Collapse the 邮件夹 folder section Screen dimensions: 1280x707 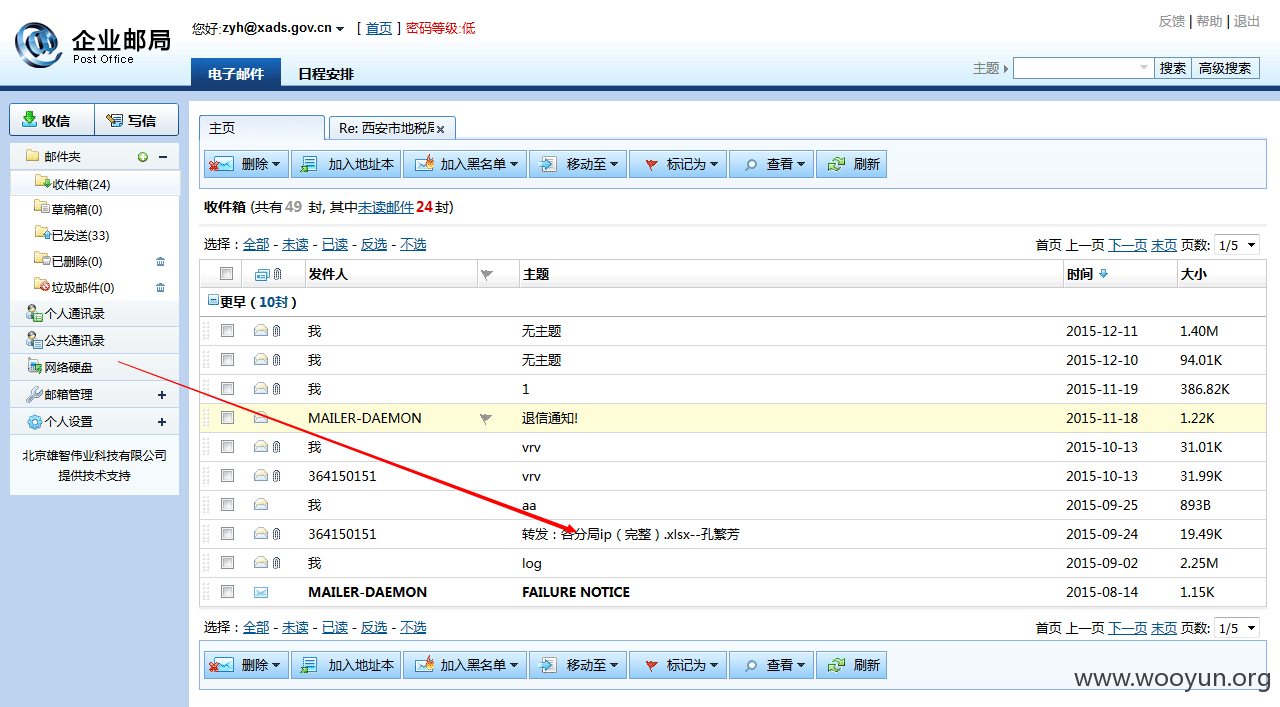coord(162,157)
